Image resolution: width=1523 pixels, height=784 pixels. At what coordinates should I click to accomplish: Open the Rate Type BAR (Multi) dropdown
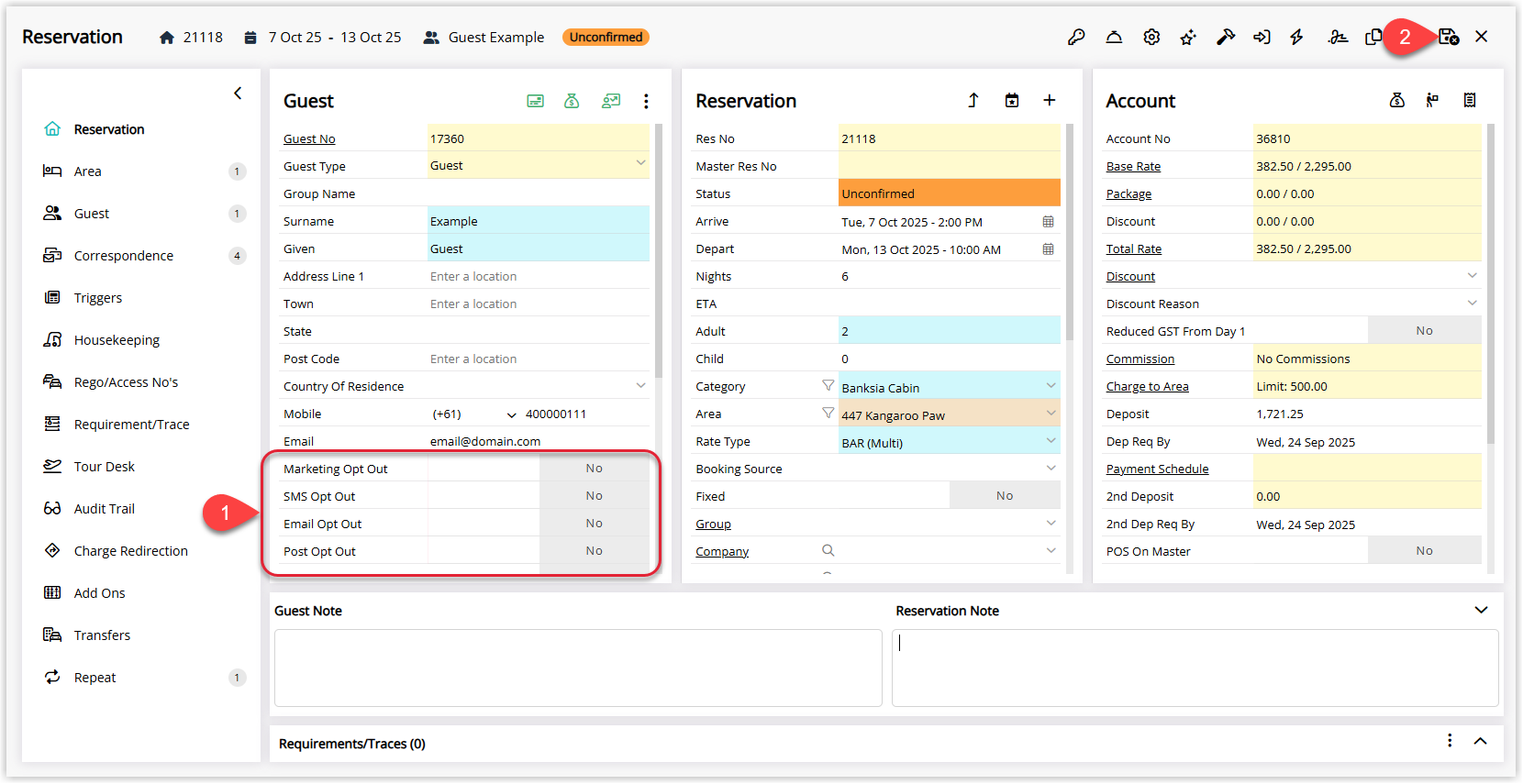pos(1051,441)
